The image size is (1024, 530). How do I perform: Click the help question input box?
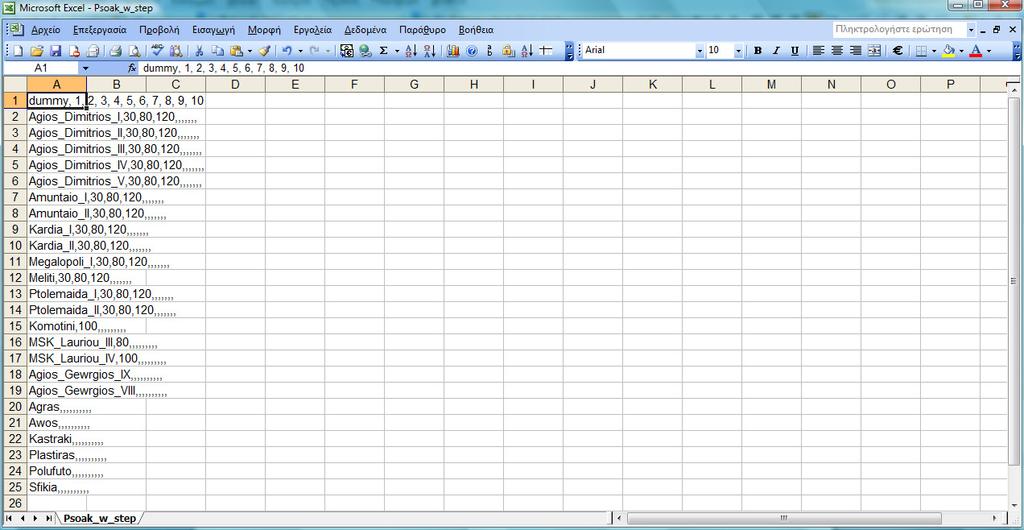click(x=898, y=29)
